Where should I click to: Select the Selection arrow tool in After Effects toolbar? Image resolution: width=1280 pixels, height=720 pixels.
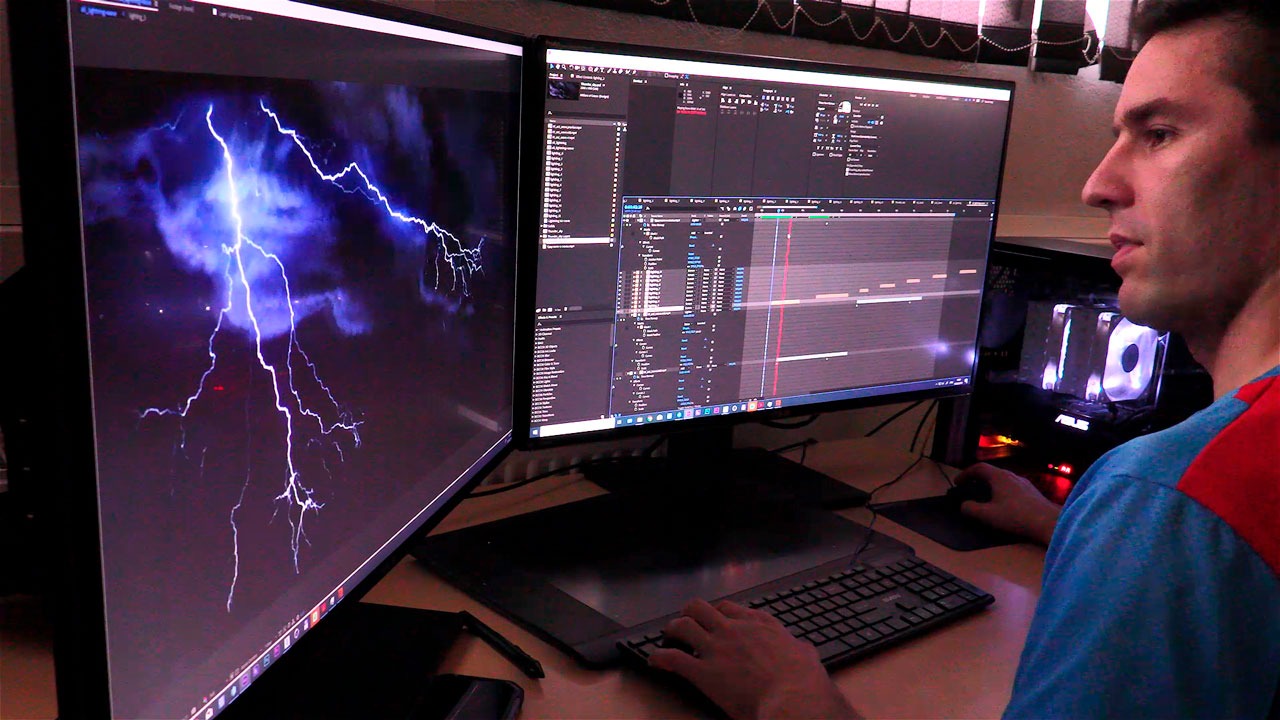(551, 67)
